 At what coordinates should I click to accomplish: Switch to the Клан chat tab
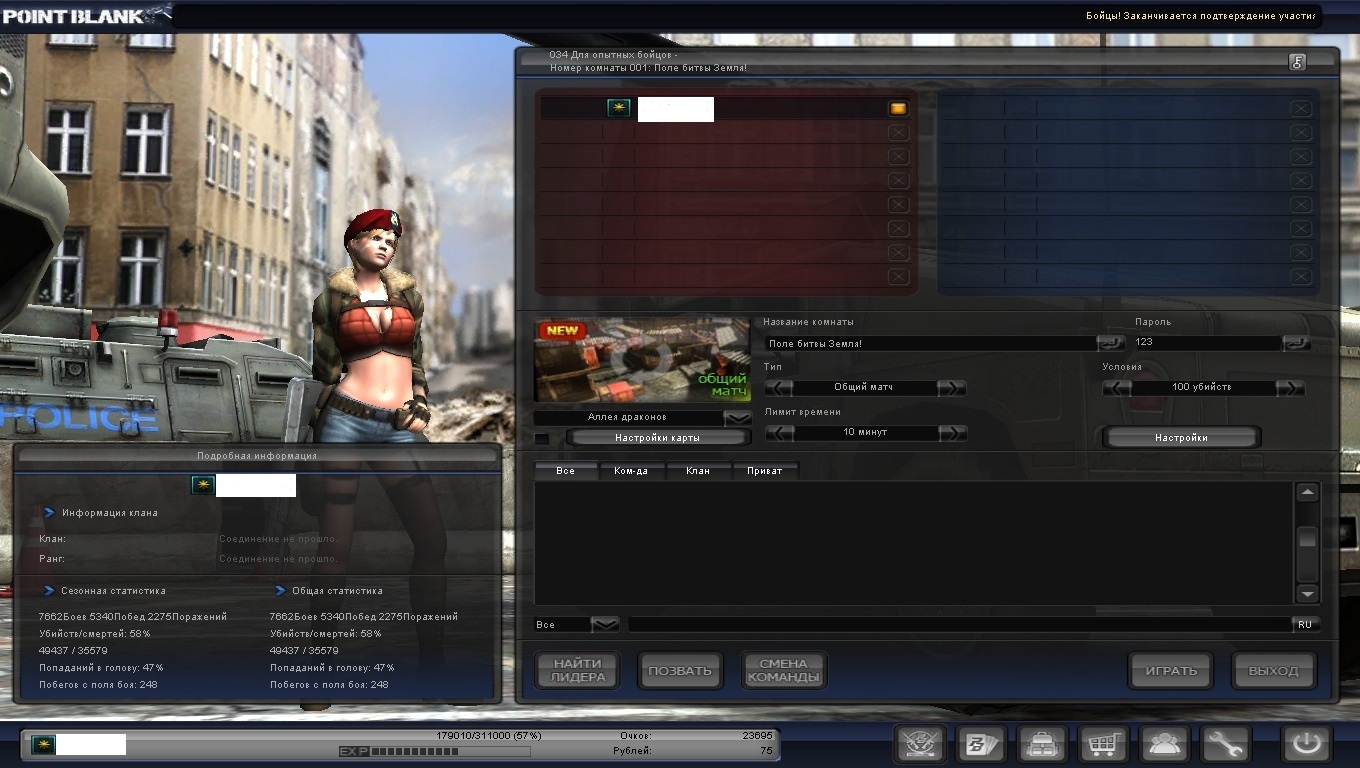[x=698, y=470]
